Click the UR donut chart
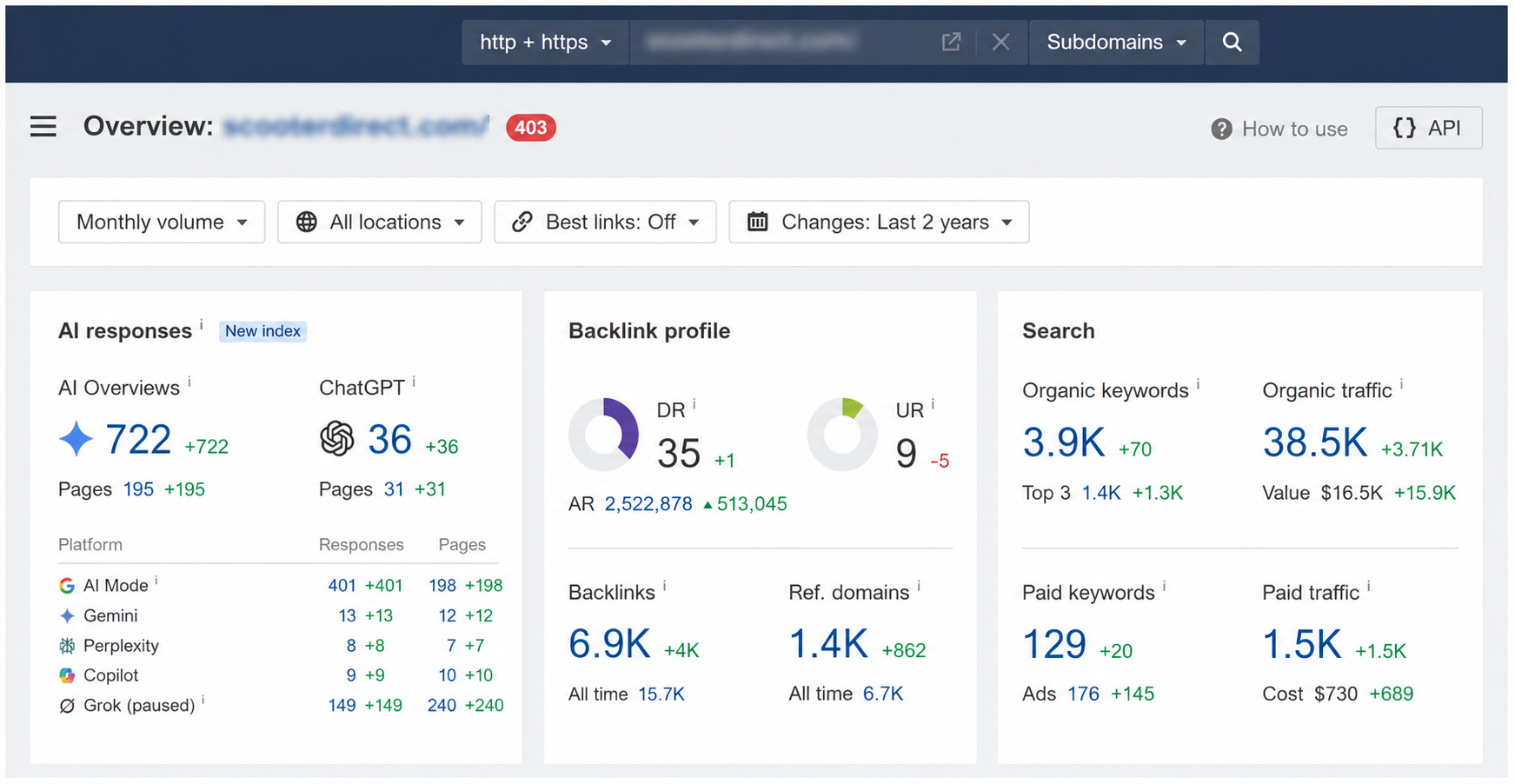1515x784 pixels. point(842,434)
